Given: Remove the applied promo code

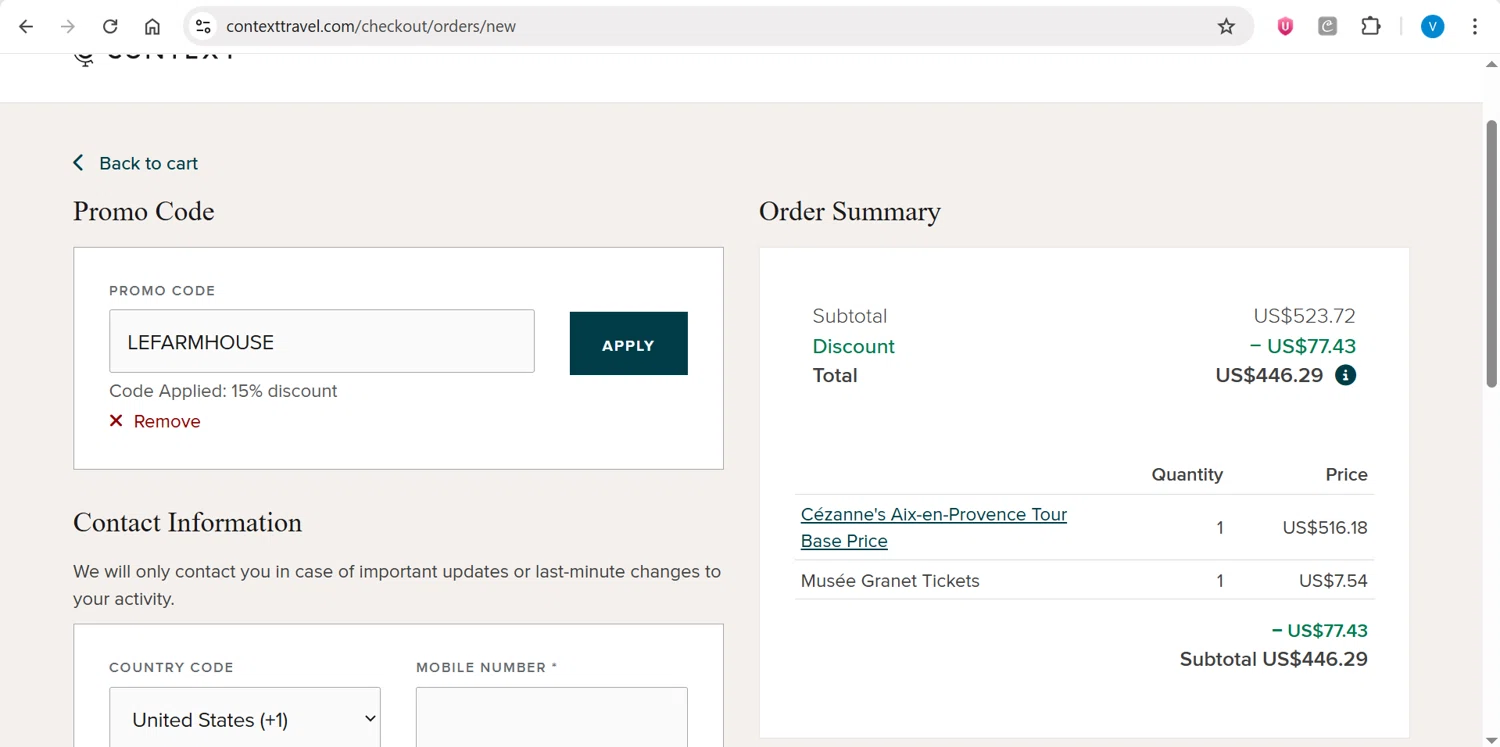Looking at the screenshot, I should point(166,421).
